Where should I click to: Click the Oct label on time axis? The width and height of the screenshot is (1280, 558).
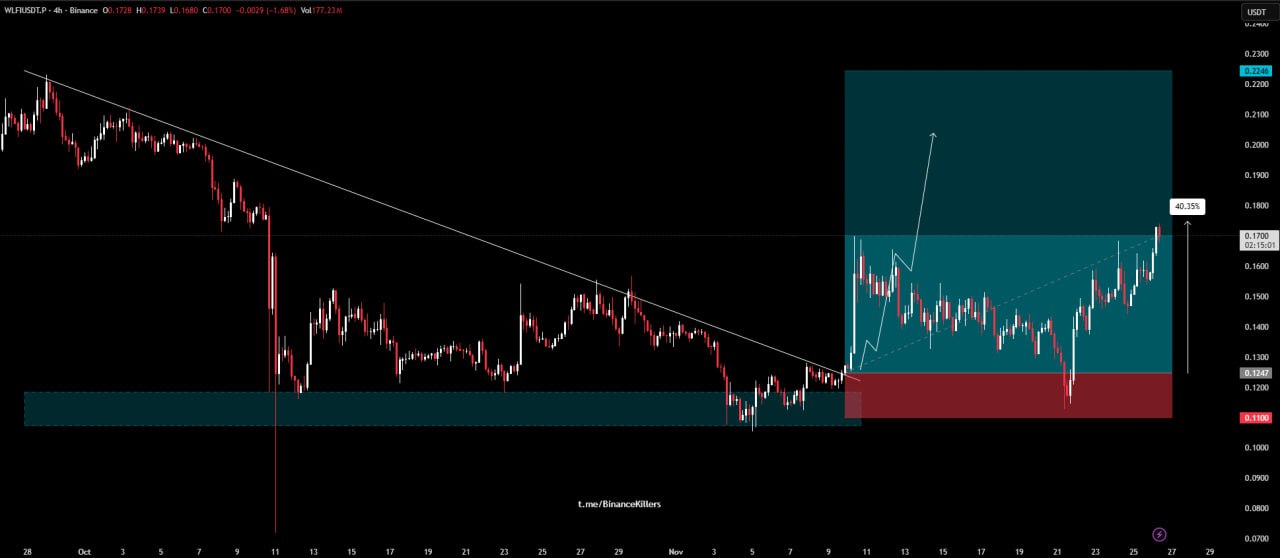pos(85,551)
